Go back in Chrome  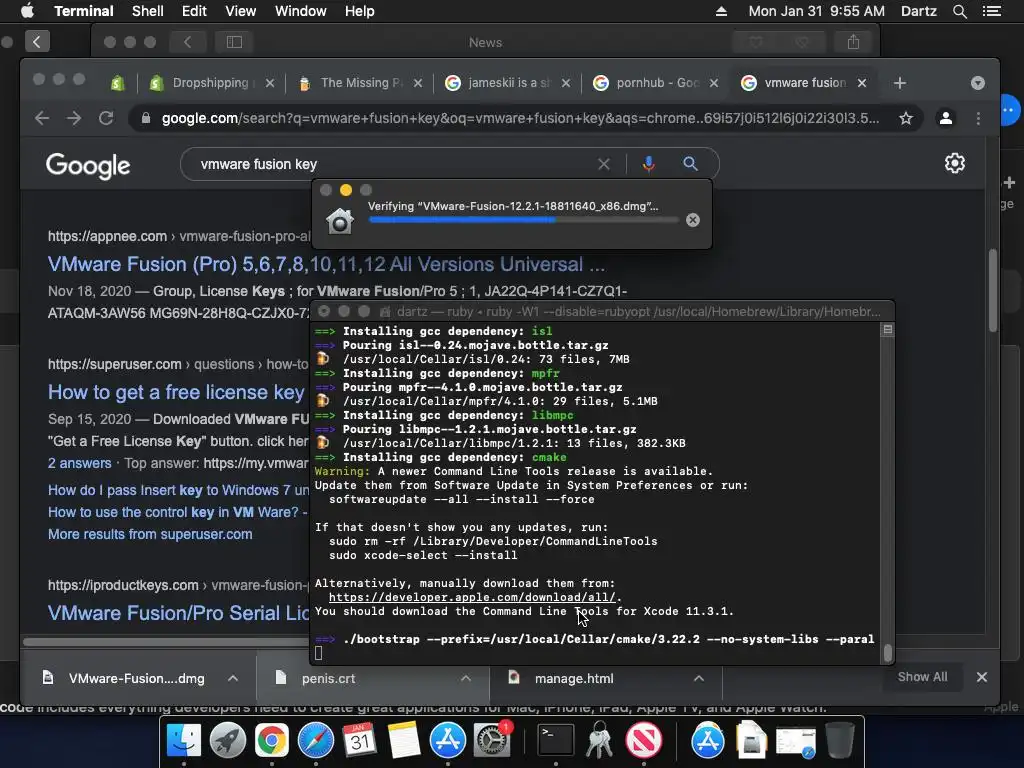(42, 118)
